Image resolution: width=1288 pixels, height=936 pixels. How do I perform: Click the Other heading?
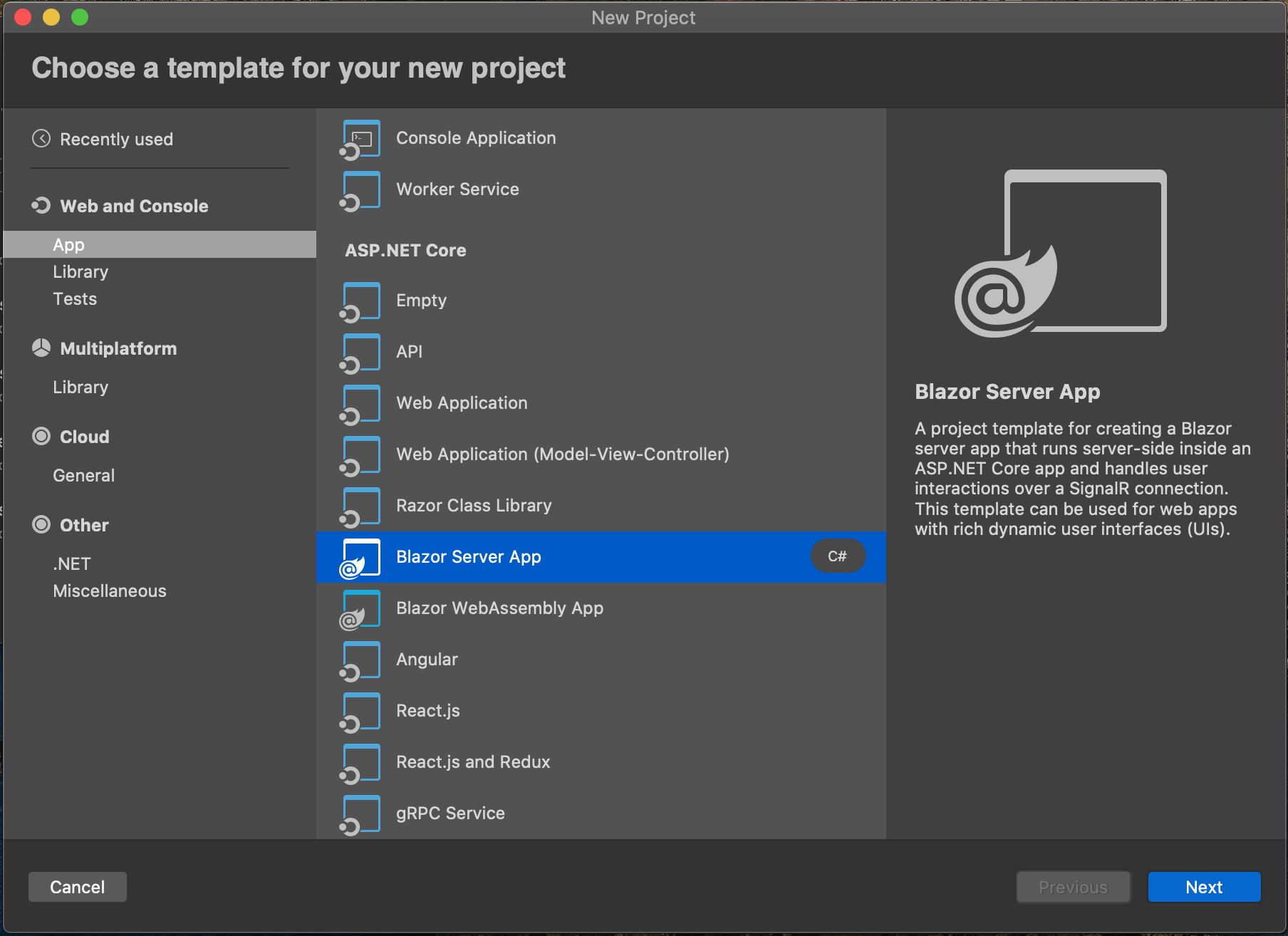tap(84, 525)
